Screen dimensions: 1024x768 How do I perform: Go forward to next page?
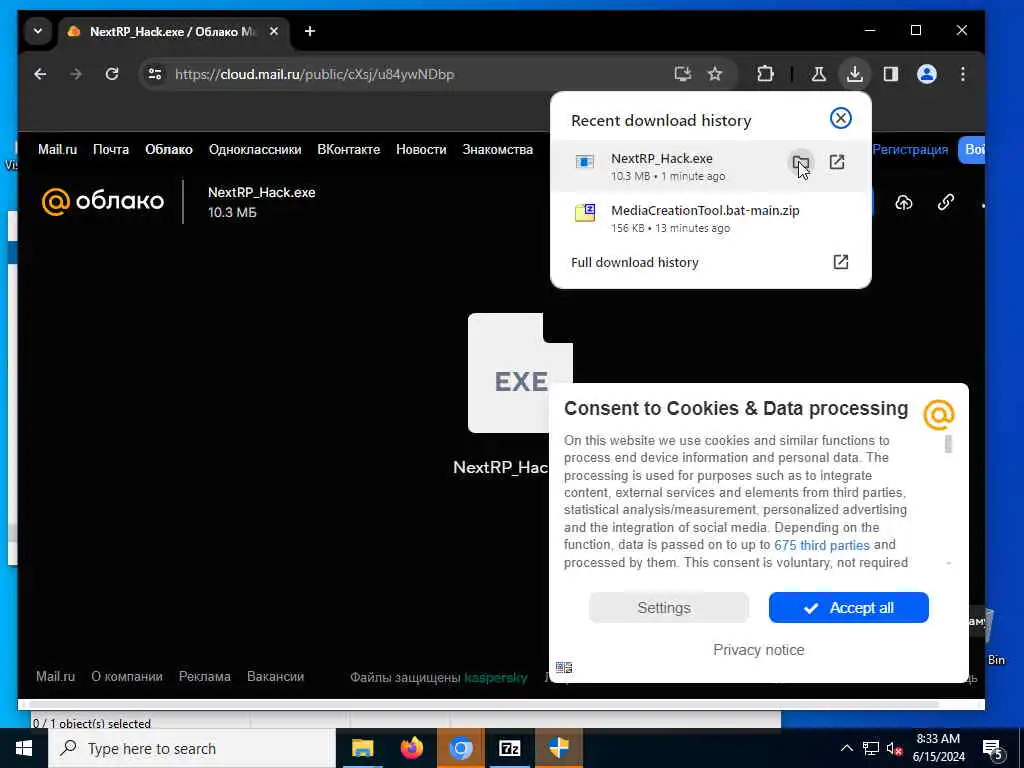(76, 74)
